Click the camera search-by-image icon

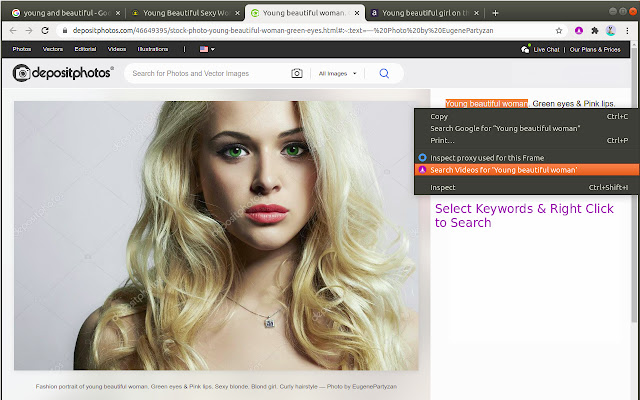[x=297, y=73]
